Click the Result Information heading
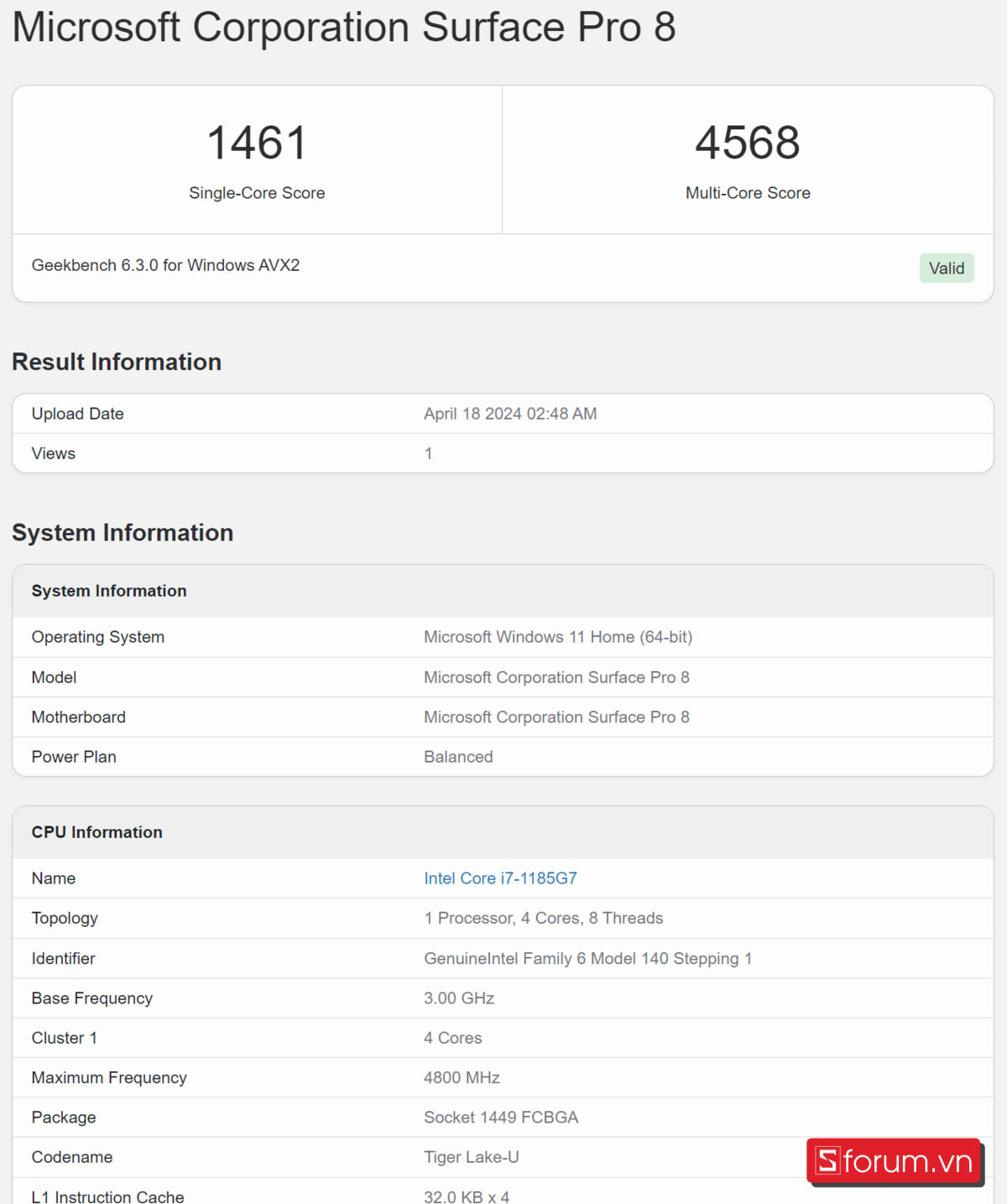 [117, 362]
